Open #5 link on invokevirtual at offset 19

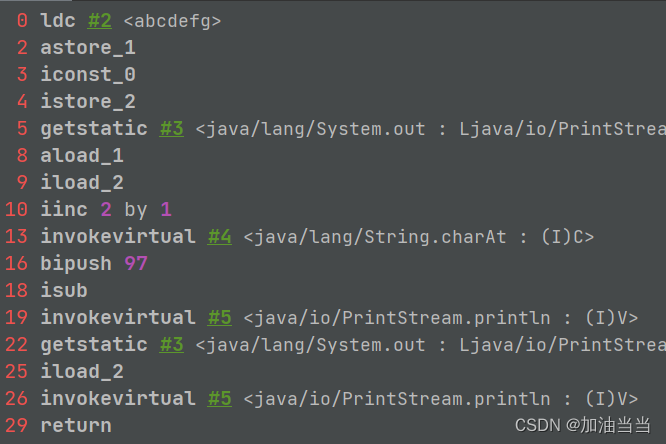[219, 317]
